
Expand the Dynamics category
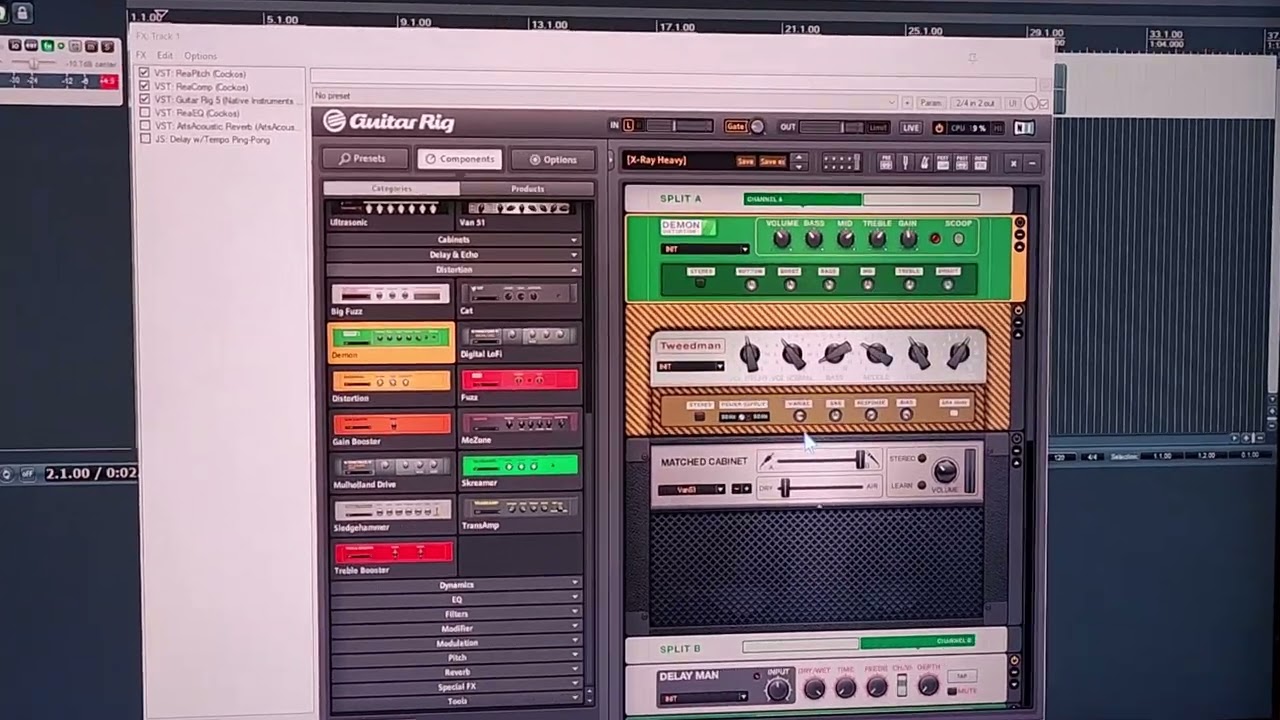pos(456,585)
